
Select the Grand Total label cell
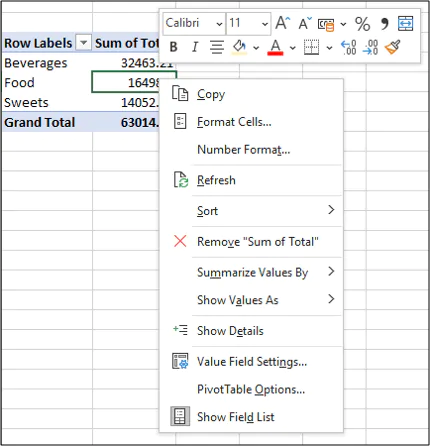click(x=47, y=122)
